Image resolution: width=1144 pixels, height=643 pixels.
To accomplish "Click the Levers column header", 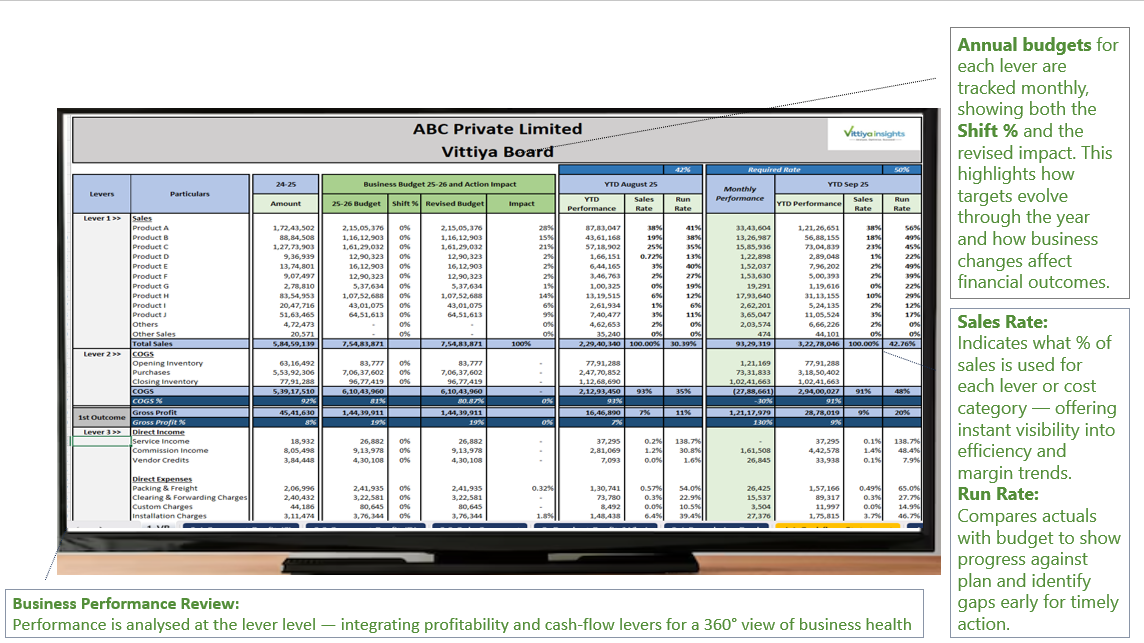I will [101, 194].
